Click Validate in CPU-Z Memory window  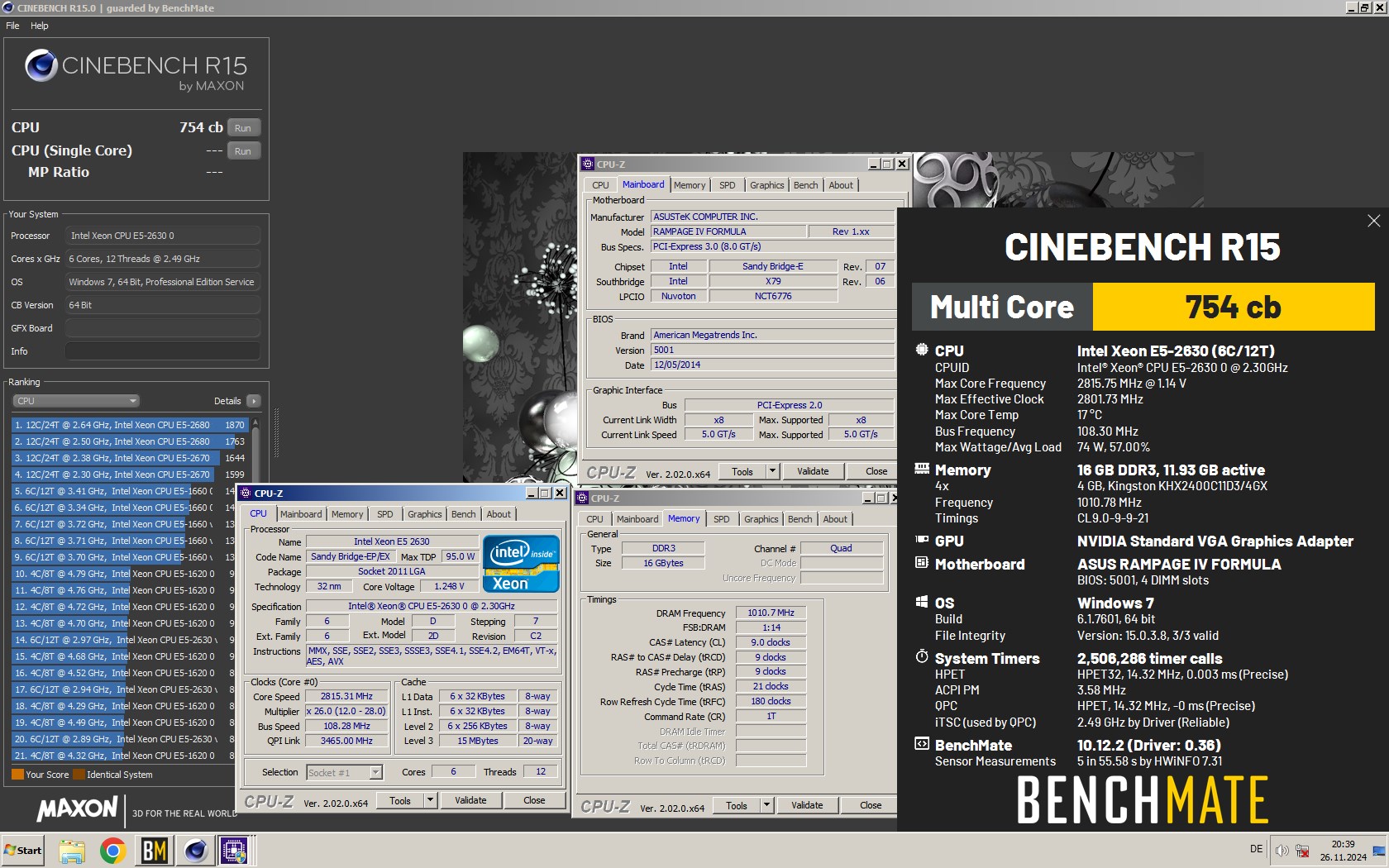807,805
